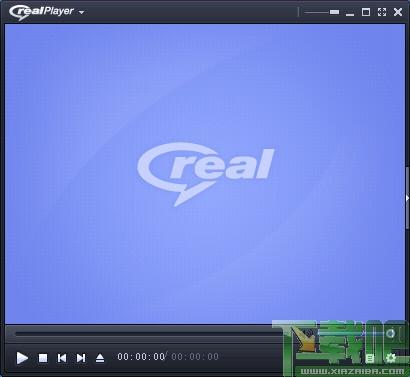
Task: Skip to the previous track
Action: pyautogui.click(x=62, y=358)
